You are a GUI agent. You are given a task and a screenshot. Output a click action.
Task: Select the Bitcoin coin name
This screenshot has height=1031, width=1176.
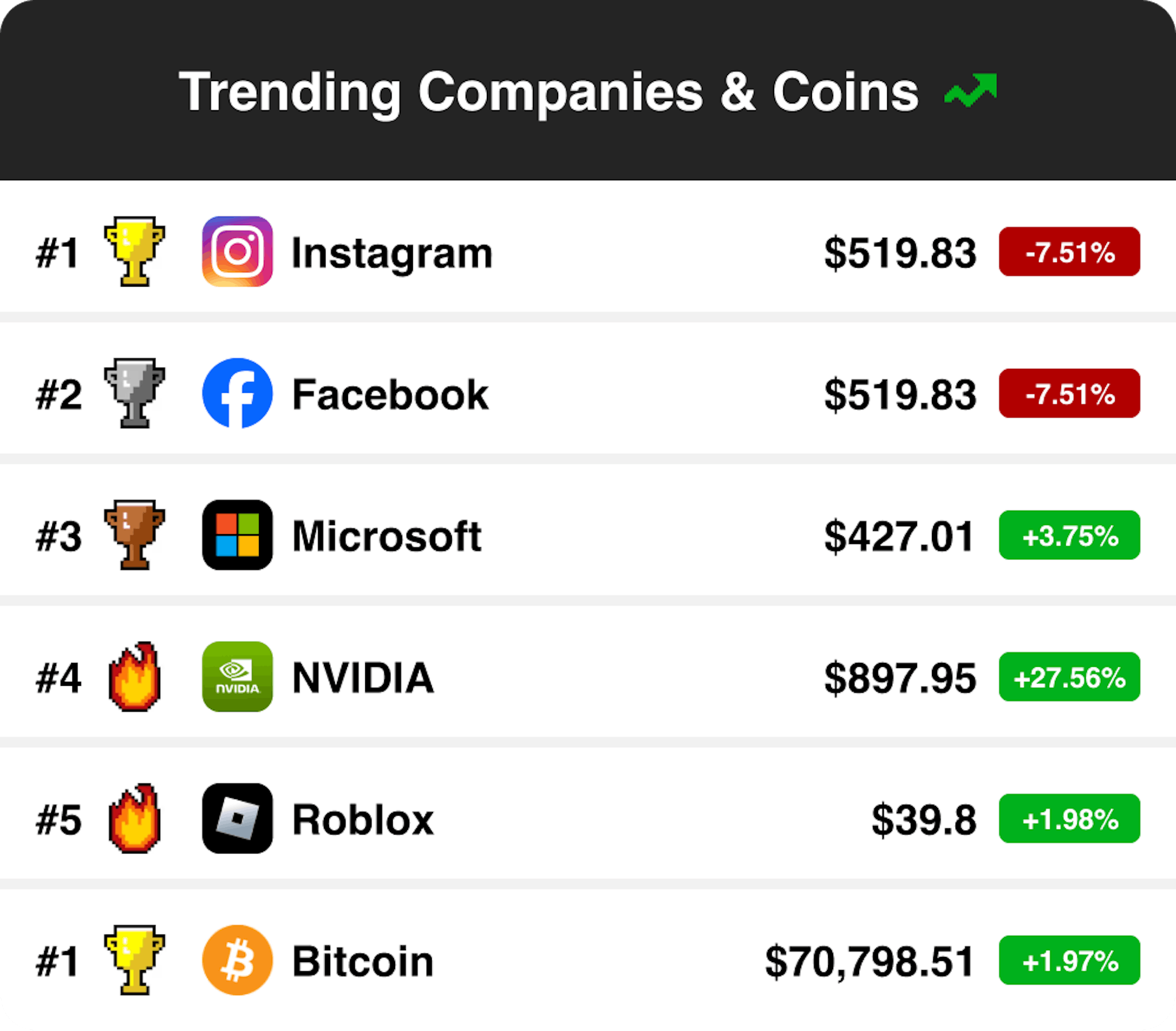(x=362, y=962)
